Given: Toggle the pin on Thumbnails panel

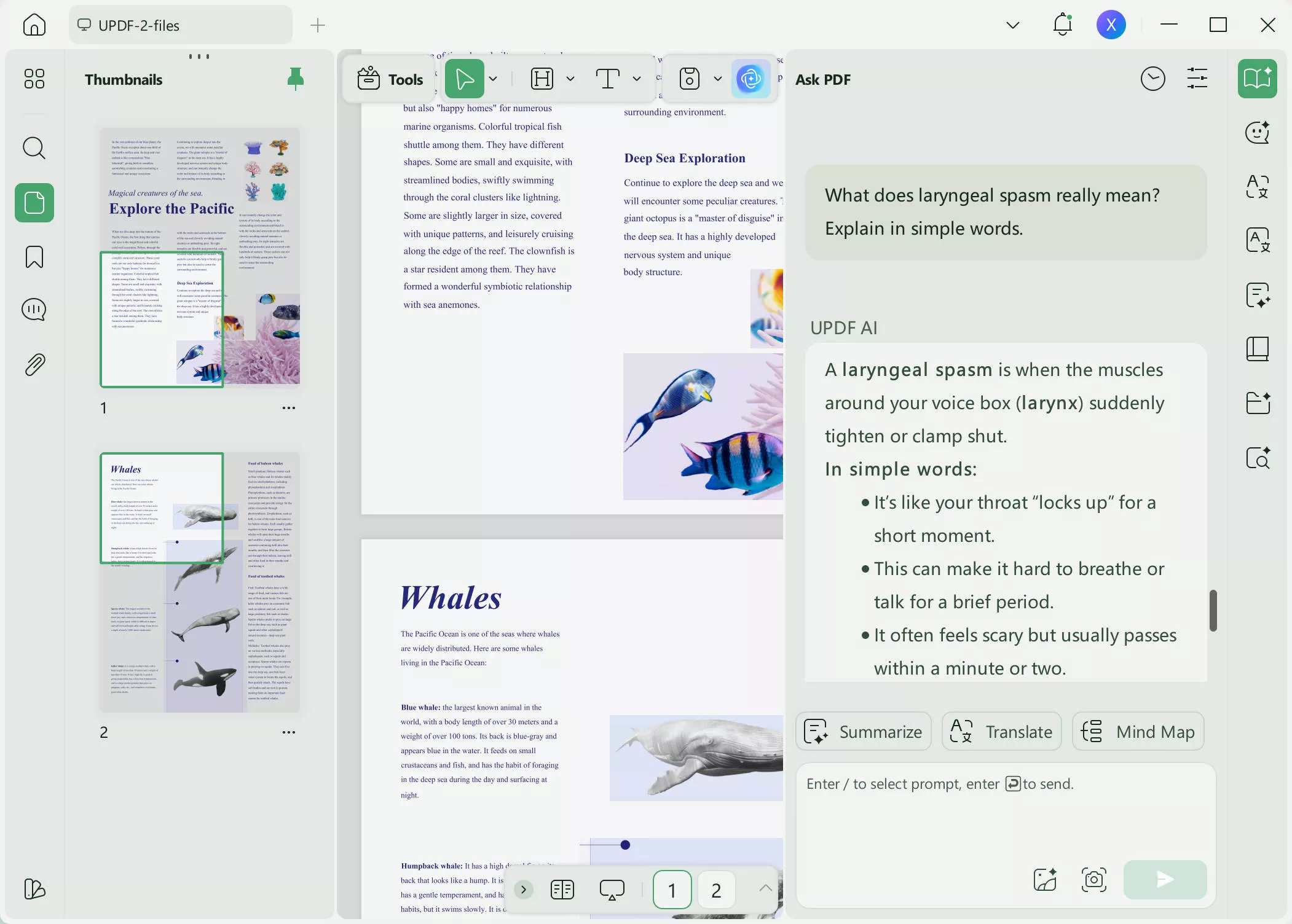Looking at the screenshot, I should 295,79.
